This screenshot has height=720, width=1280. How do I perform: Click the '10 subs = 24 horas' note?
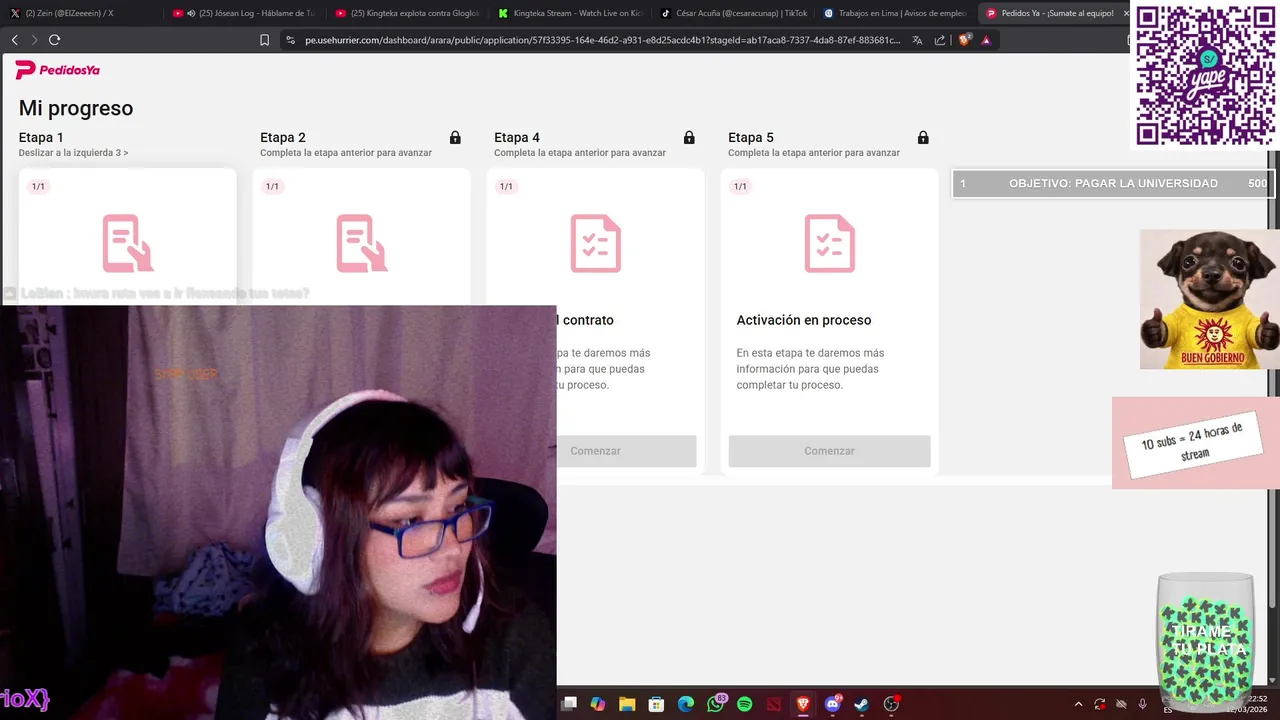click(1195, 442)
